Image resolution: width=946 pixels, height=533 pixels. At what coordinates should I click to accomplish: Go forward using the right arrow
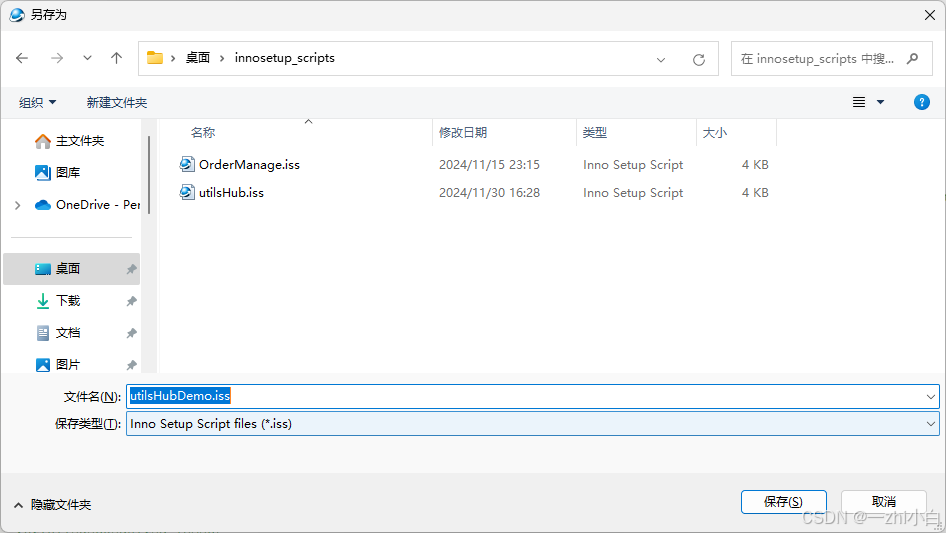click(x=57, y=58)
